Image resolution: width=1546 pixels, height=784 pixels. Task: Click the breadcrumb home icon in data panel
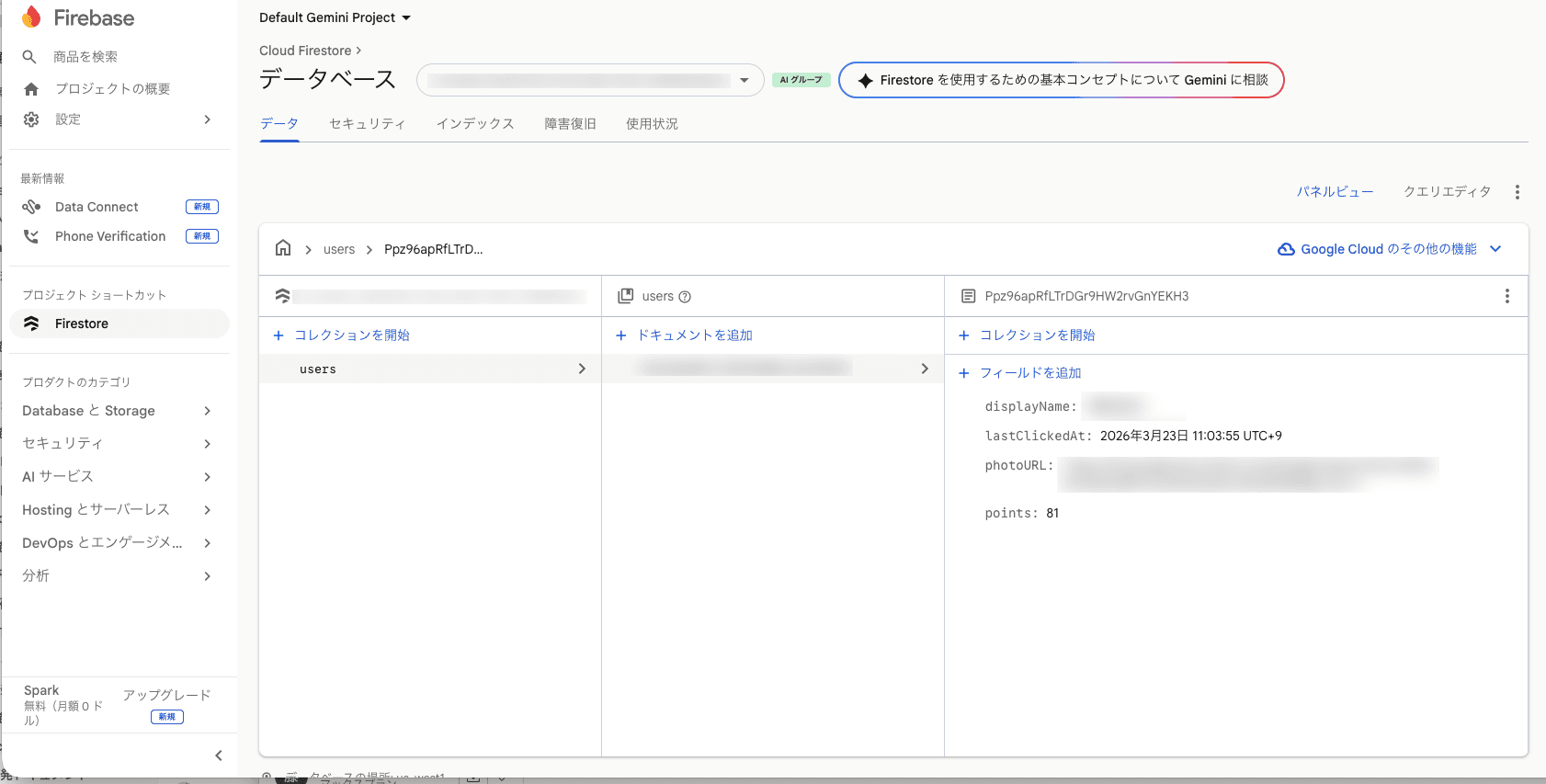point(283,248)
